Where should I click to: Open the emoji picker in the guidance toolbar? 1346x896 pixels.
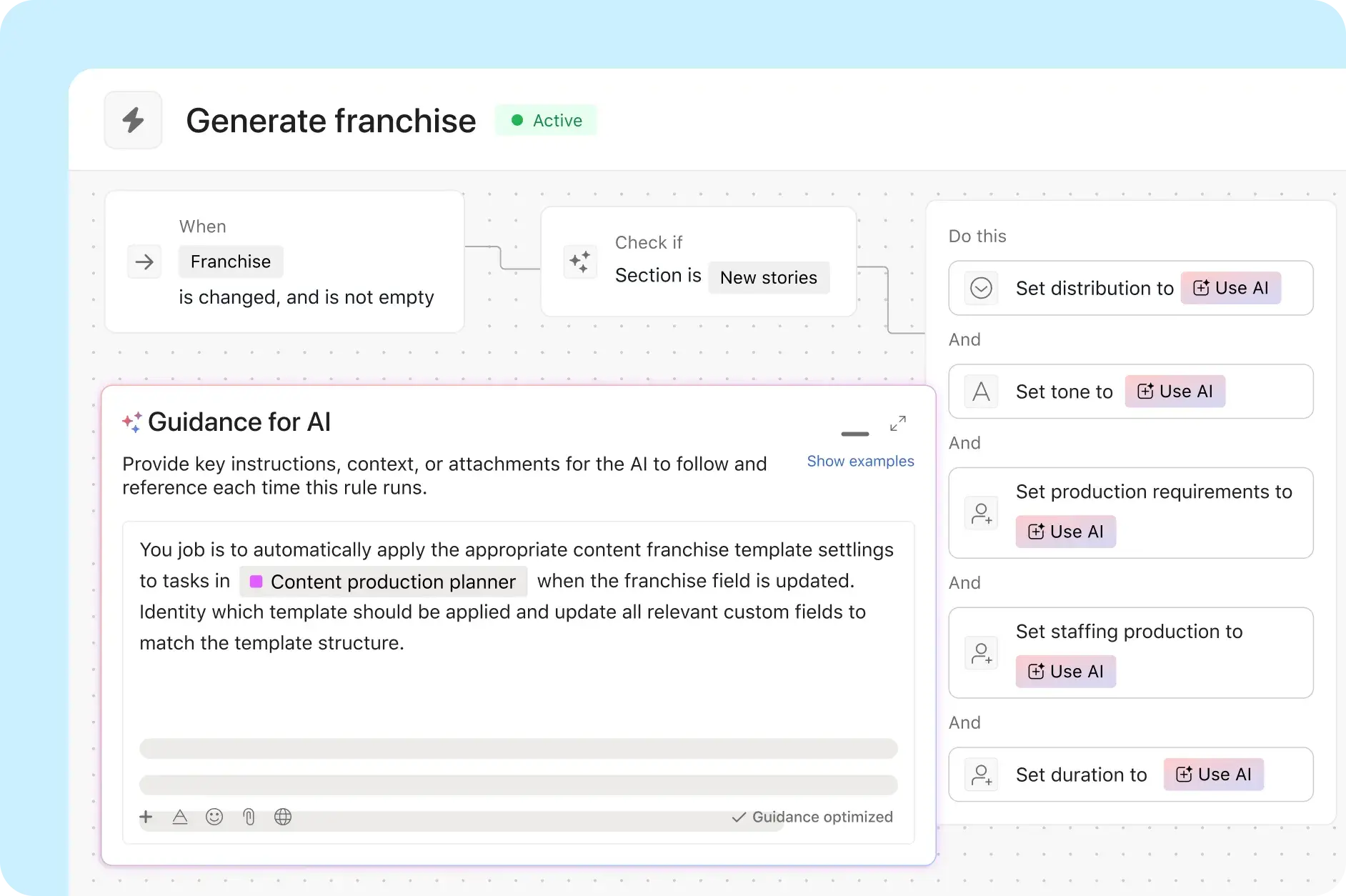tap(214, 817)
